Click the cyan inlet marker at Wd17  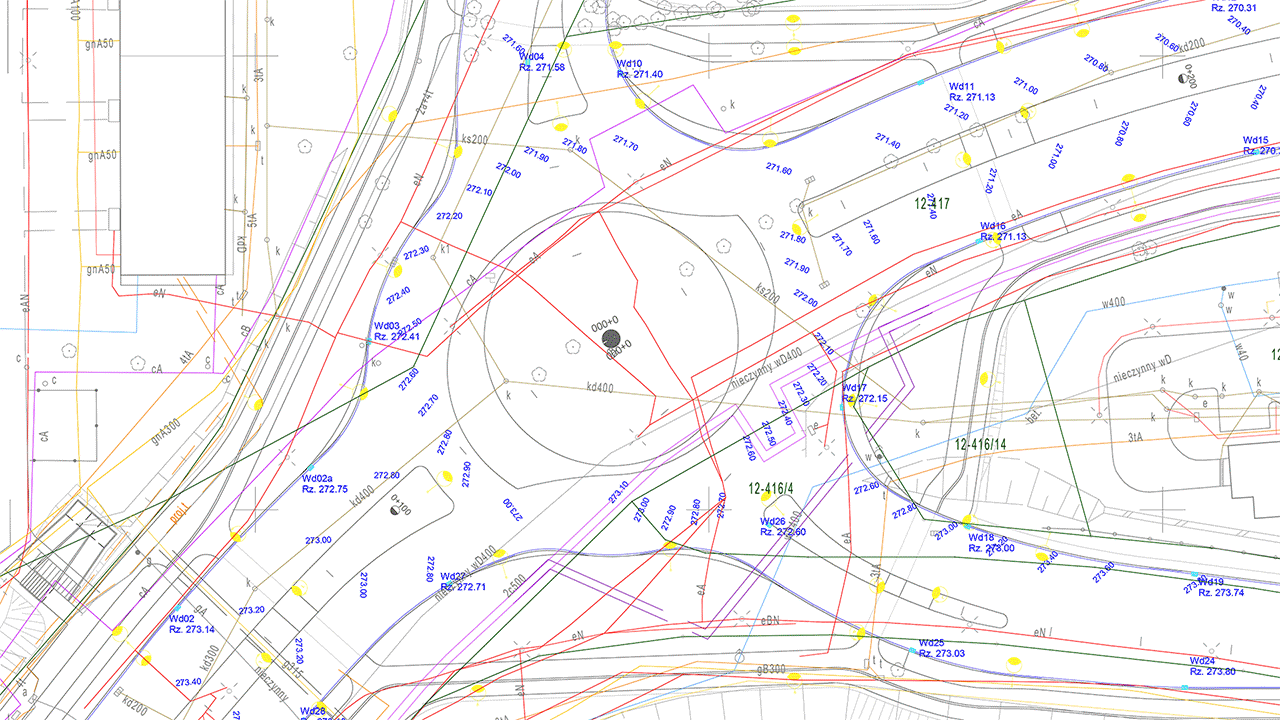pyautogui.click(x=843, y=404)
